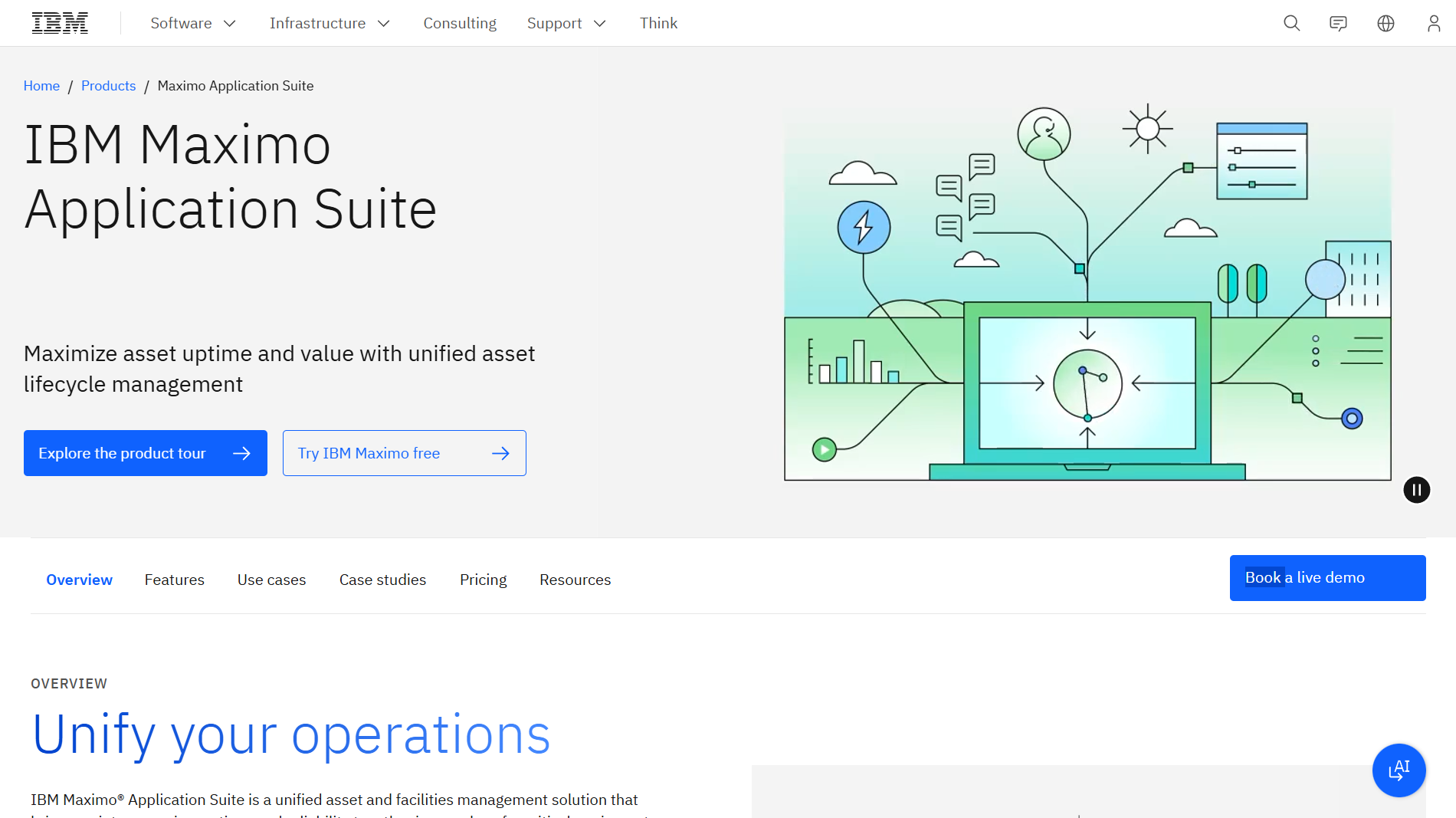Switch to the Pricing tab
Screen dimensions: 1456x818
tap(484, 580)
